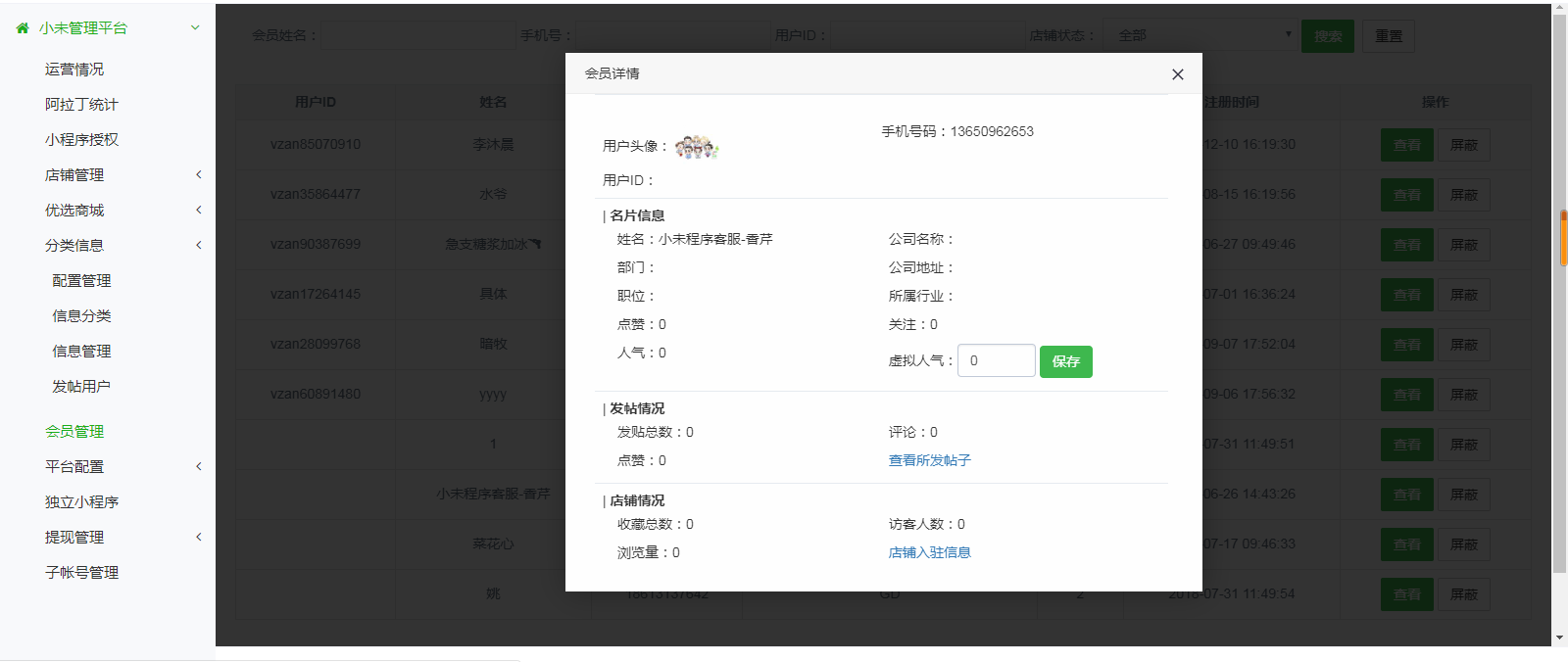This screenshot has width=1568, height=662.
Task: Click the home icon beside 小未管理平台
Action: pos(23,28)
